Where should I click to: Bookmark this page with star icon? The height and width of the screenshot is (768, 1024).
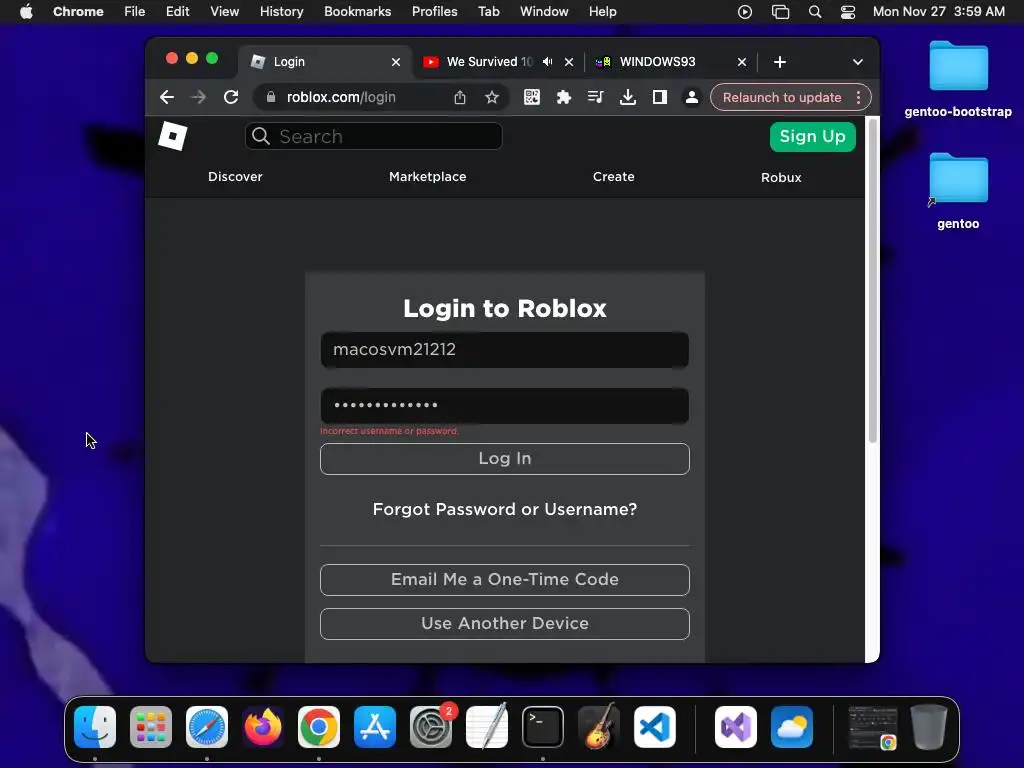point(492,97)
